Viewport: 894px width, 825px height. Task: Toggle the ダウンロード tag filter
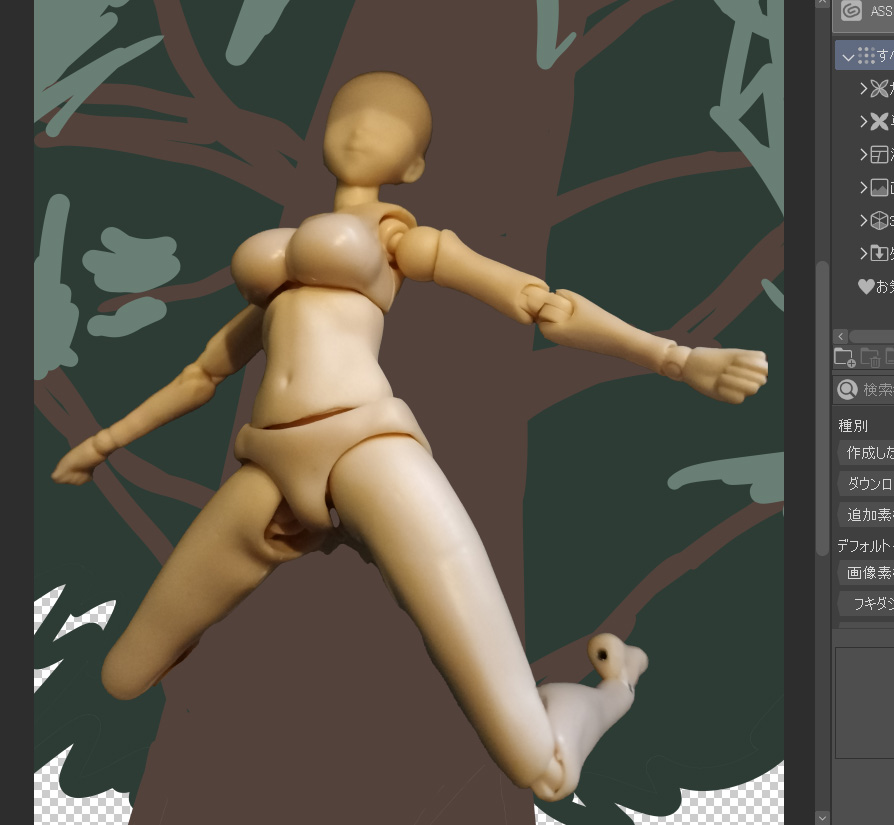point(868,483)
